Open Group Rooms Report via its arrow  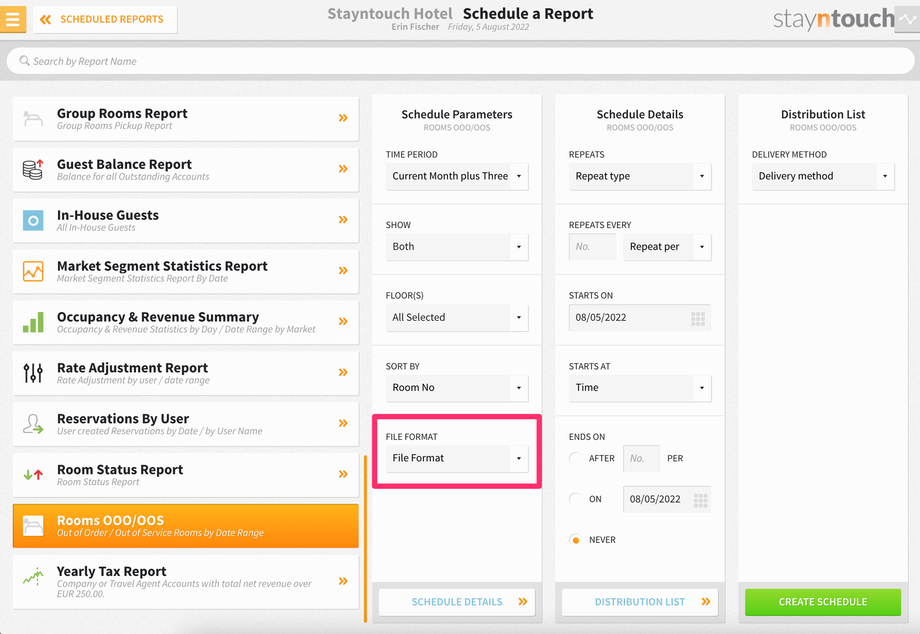click(x=343, y=118)
